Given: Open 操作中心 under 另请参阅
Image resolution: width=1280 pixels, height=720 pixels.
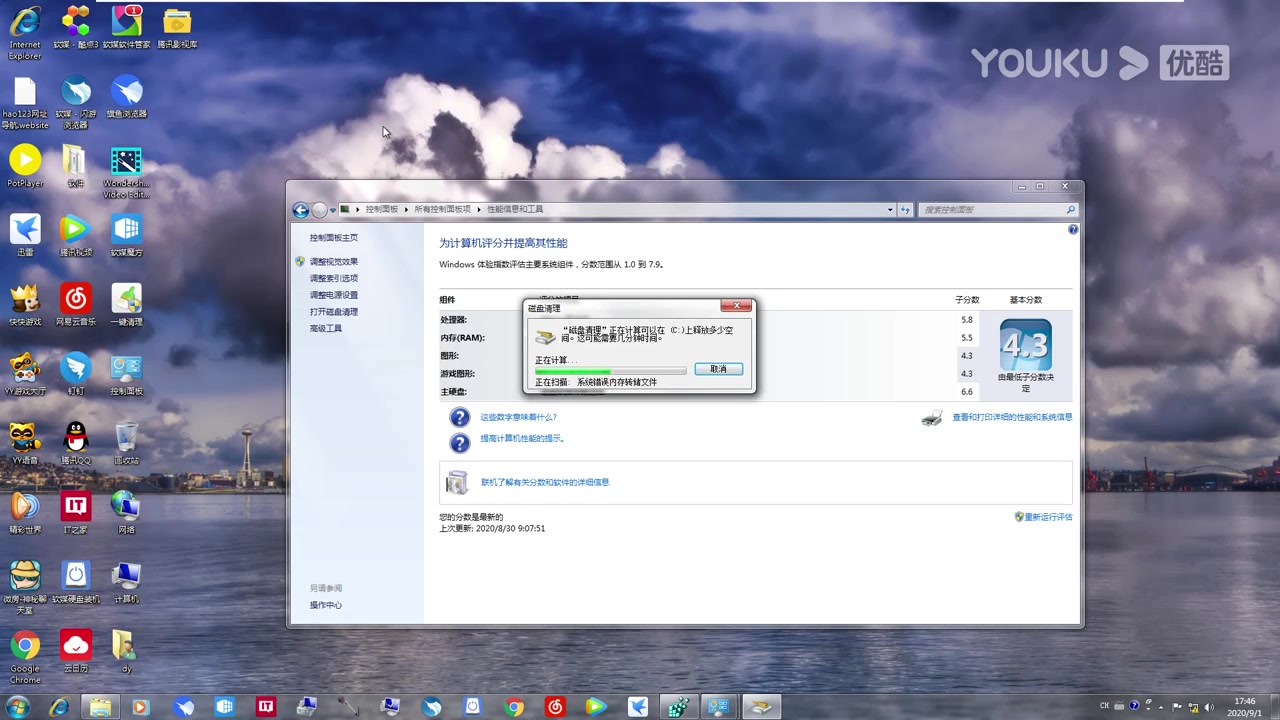Looking at the screenshot, I should [325, 605].
